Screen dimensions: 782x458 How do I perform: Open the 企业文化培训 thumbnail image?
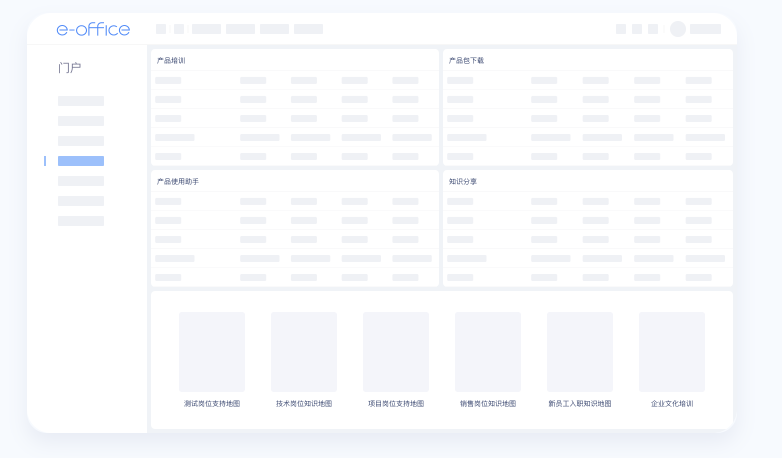click(x=672, y=352)
